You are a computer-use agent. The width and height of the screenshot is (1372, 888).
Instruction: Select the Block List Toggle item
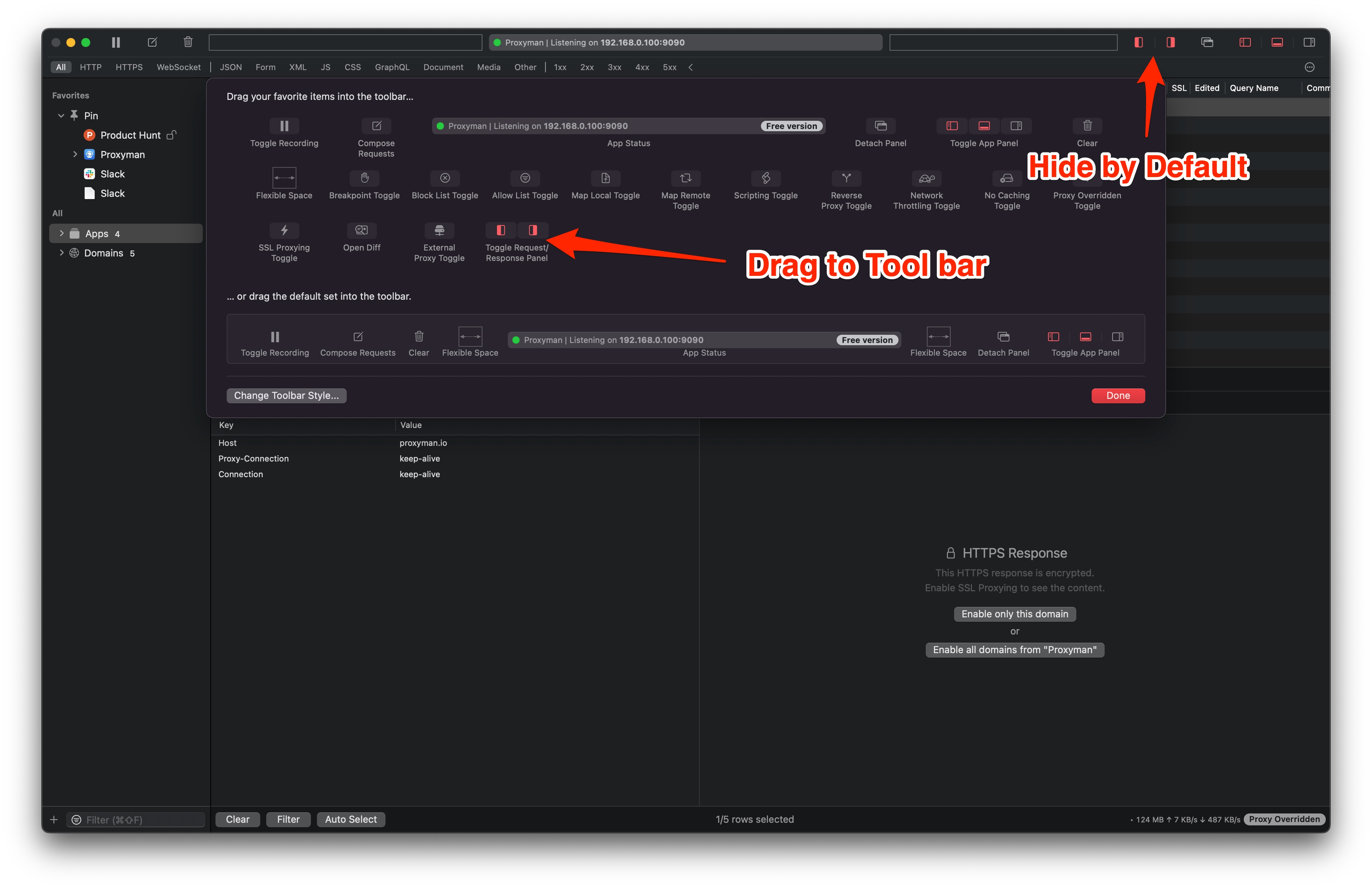(445, 178)
